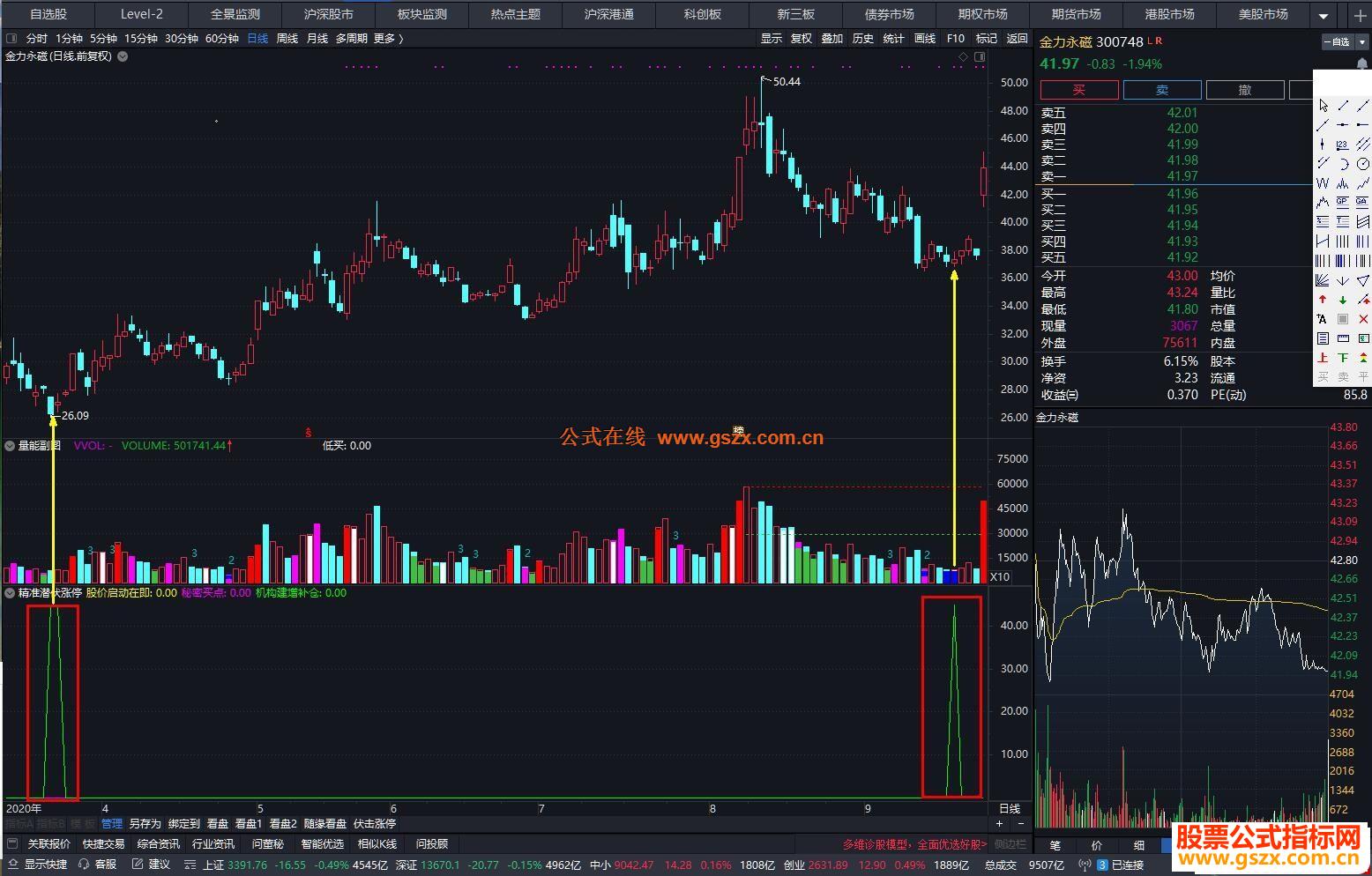Click the red X delete-drawing tool
The width and height of the screenshot is (1372, 876).
tap(1362, 319)
